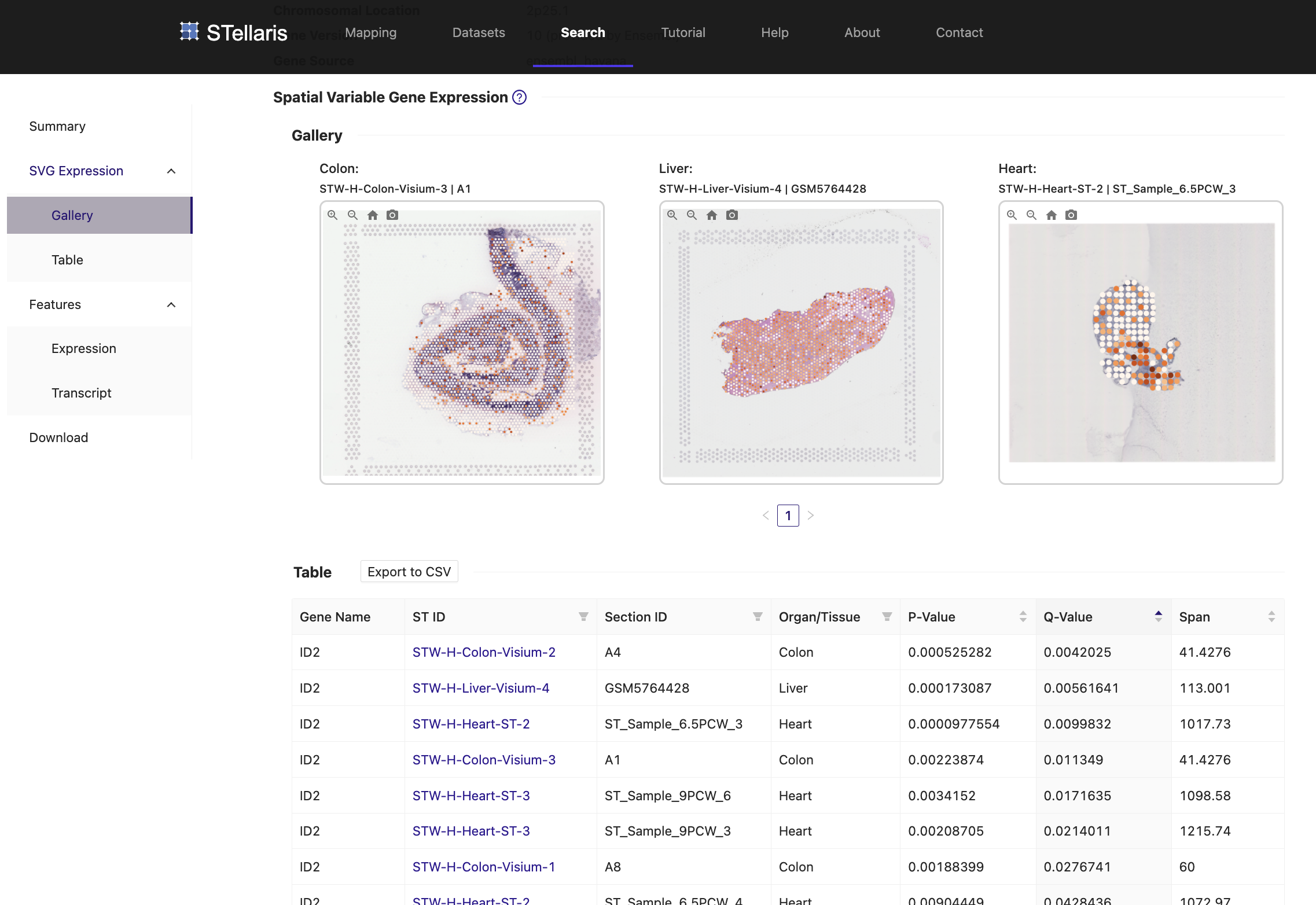Open the About page
The width and height of the screenshot is (1316, 905).
point(862,32)
